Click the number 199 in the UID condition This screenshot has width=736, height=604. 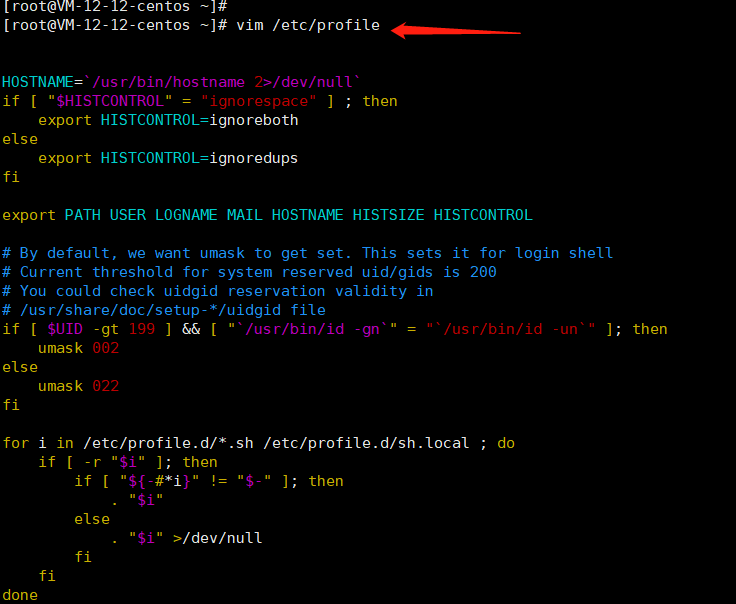pos(142,329)
